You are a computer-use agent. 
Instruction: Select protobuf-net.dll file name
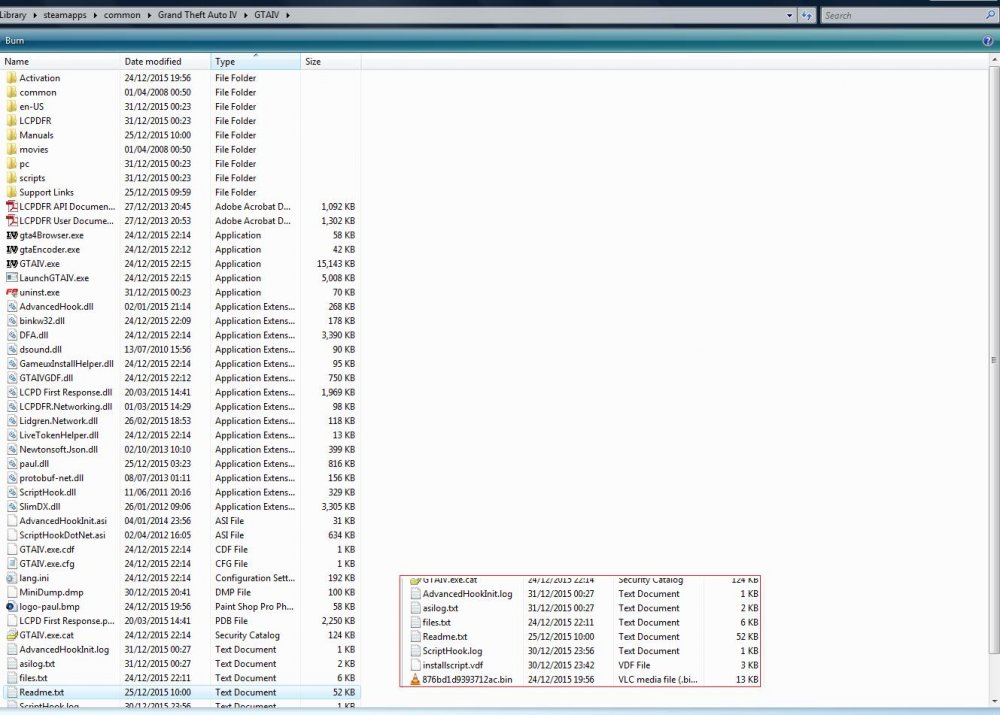click(x=52, y=478)
